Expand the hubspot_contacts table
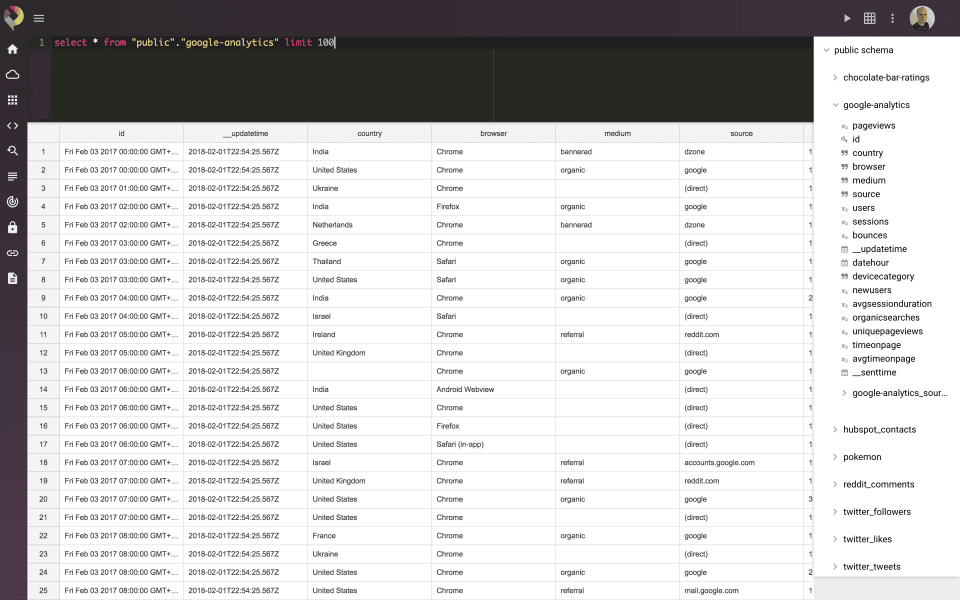The image size is (960, 600). pyautogui.click(x=836, y=430)
